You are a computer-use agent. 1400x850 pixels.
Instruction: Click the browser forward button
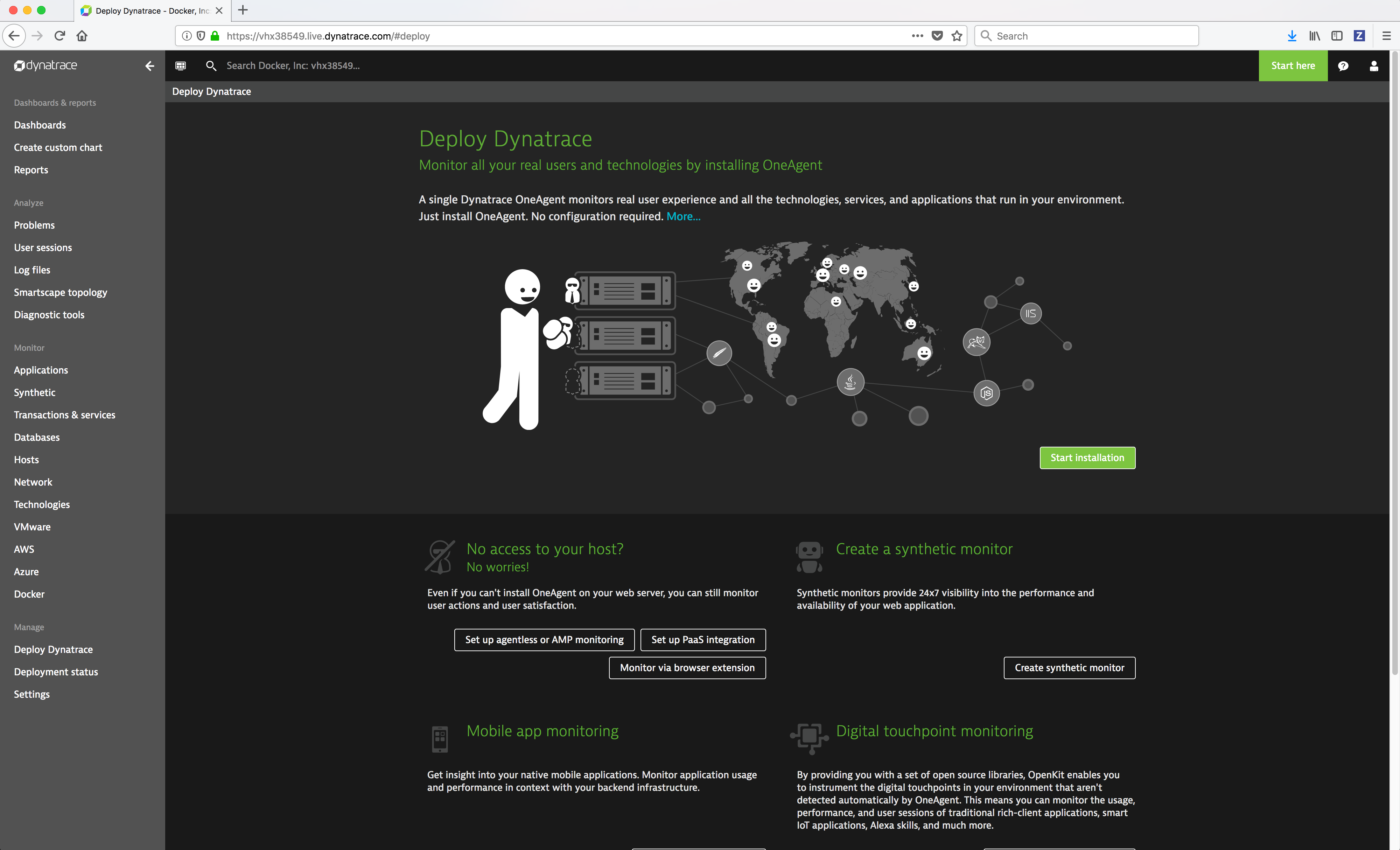[x=37, y=36]
